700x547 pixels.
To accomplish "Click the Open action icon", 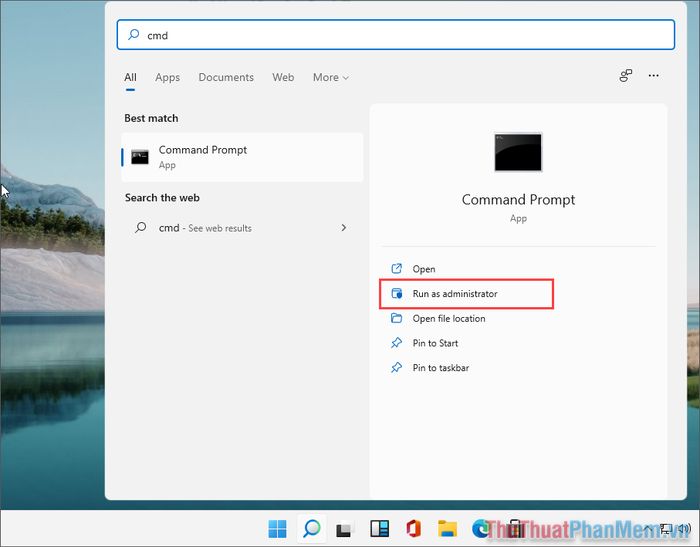I will click(x=396, y=268).
